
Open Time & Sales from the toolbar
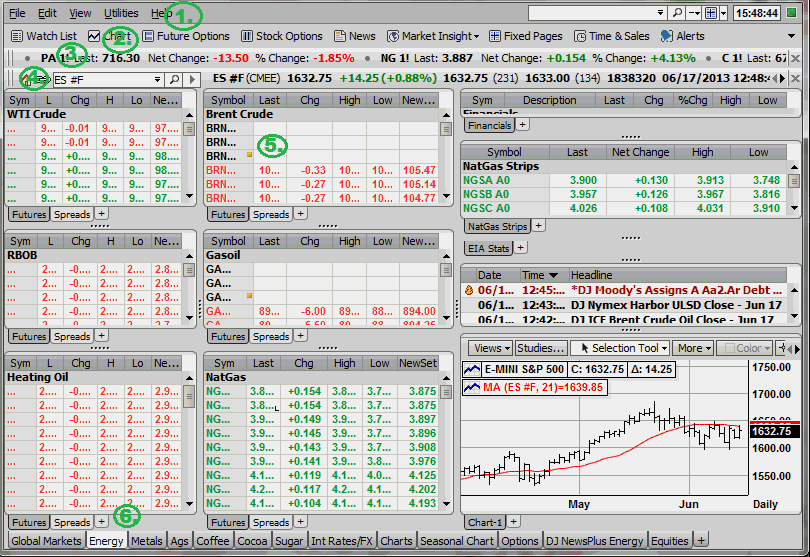click(612, 36)
